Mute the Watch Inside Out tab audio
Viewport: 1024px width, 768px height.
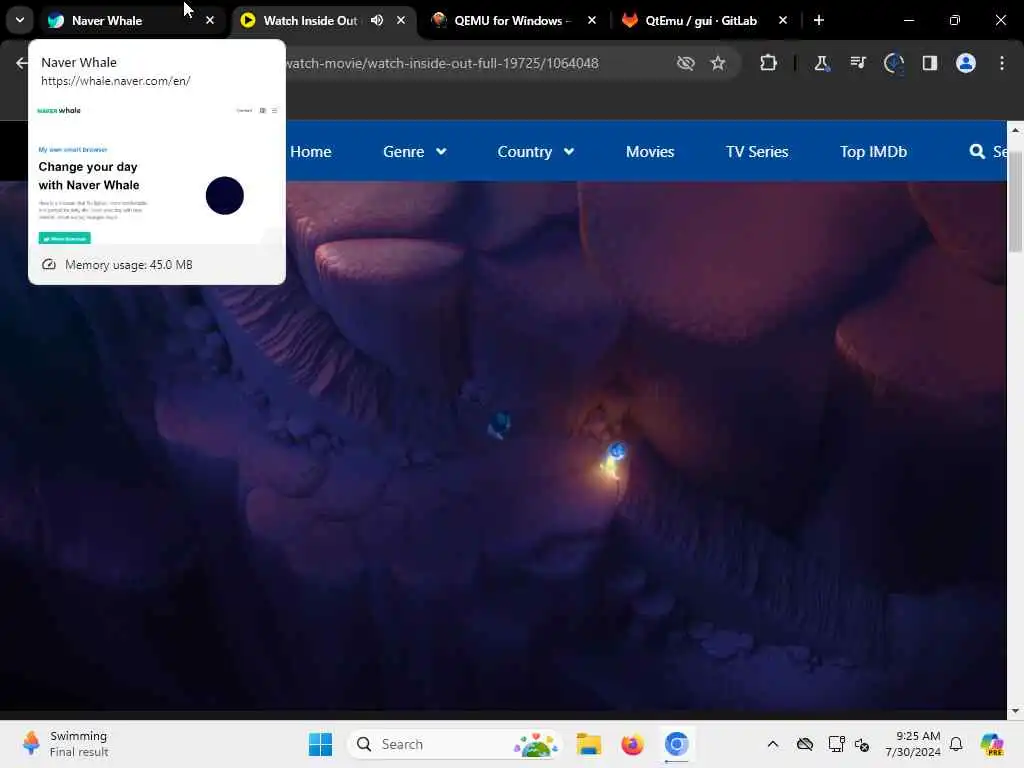(377, 20)
